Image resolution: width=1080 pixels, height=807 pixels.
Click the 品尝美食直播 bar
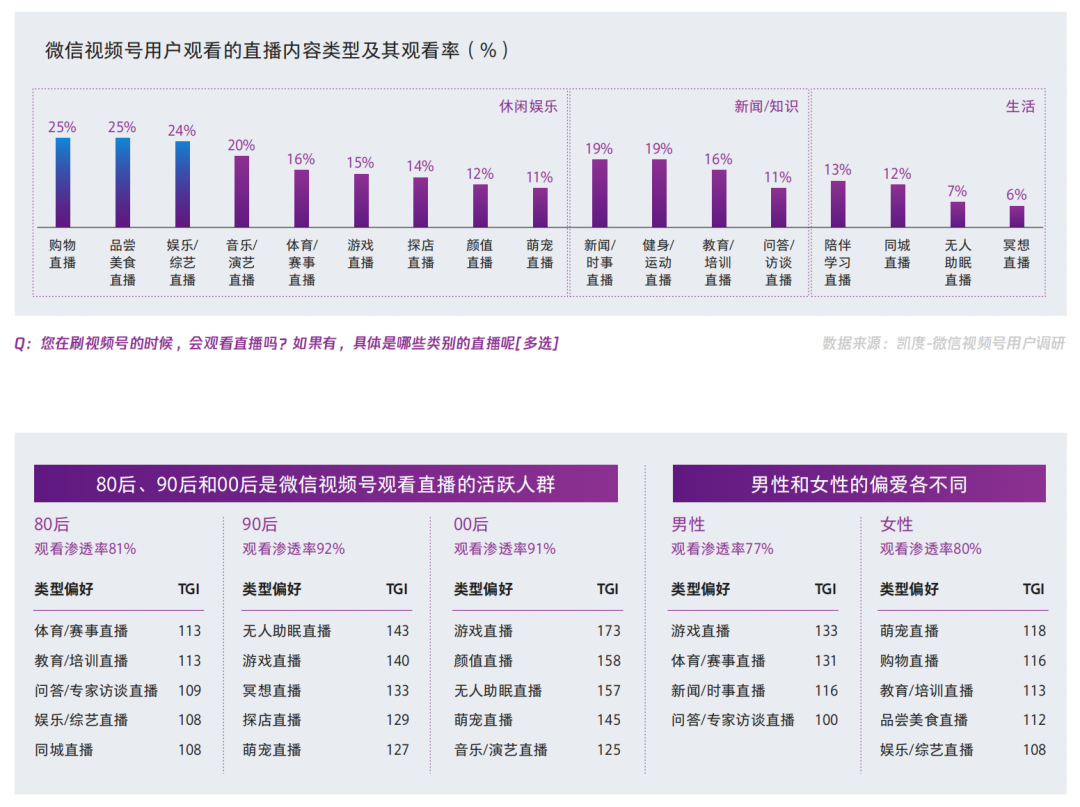[x=122, y=180]
